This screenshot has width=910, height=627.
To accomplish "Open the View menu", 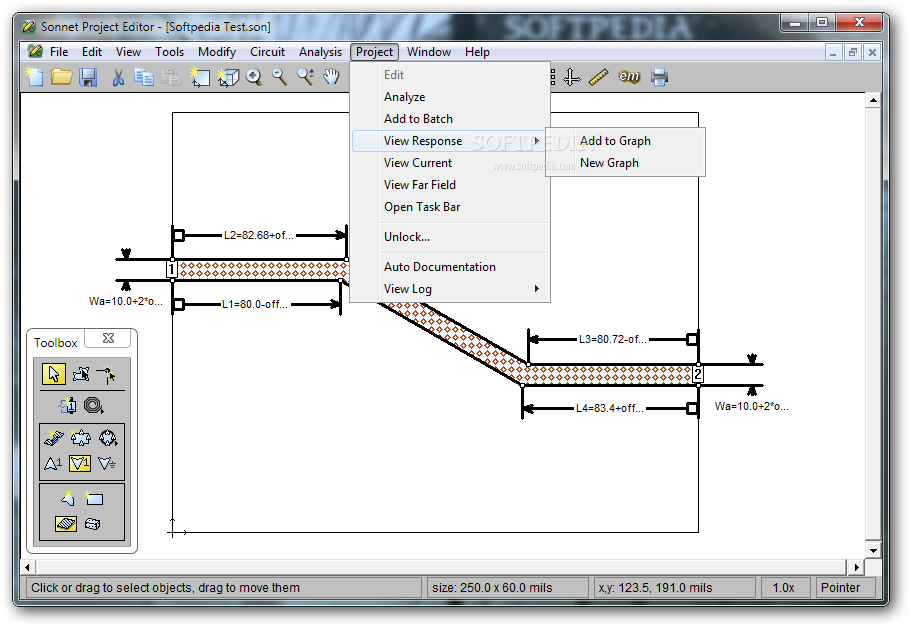I will click(x=128, y=52).
